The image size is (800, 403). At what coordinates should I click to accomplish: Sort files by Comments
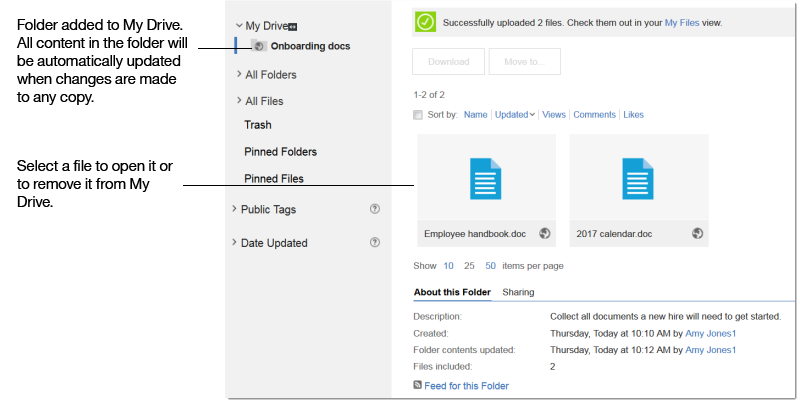594,115
